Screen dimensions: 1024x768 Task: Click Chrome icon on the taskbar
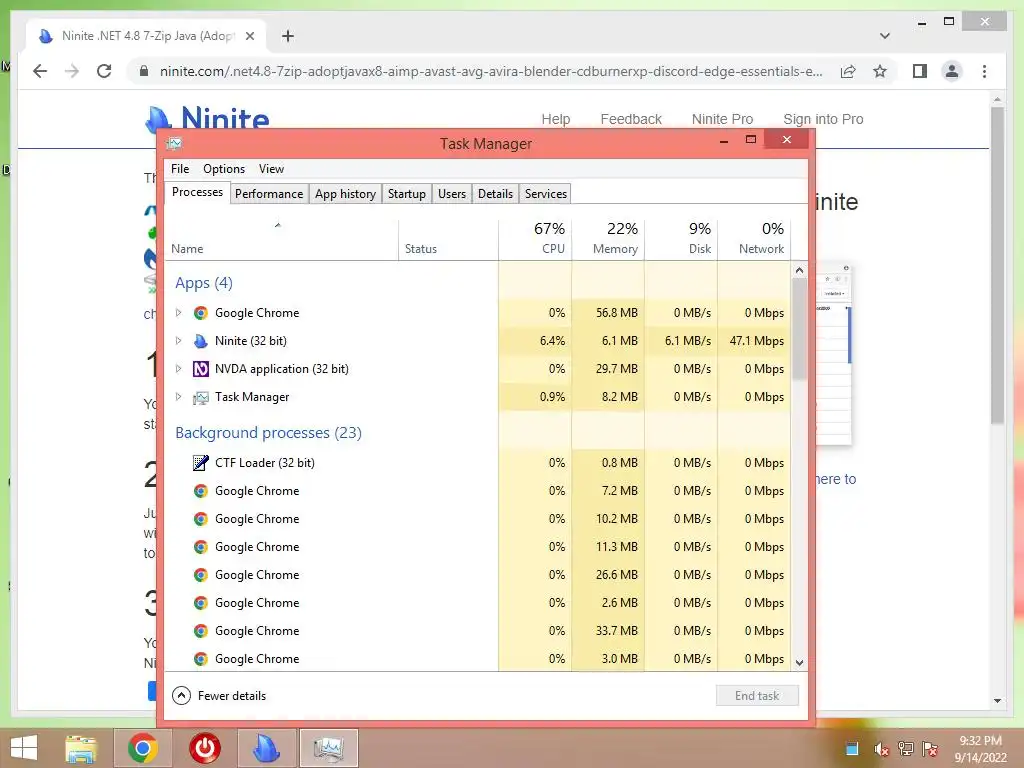[x=143, y=748]
